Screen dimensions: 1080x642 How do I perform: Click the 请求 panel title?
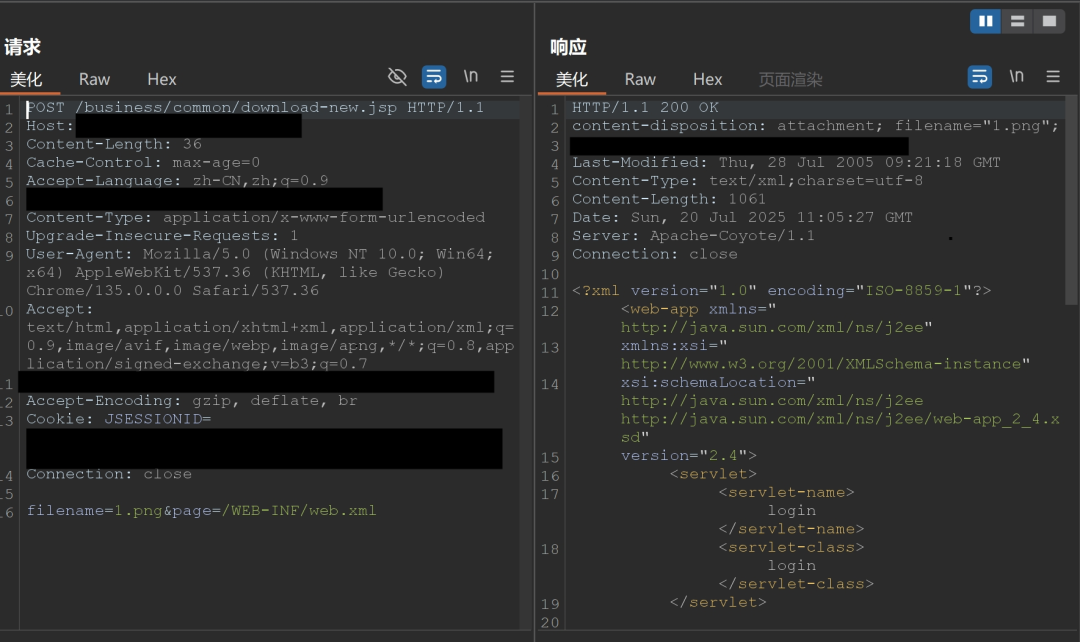pyautogui.click(x=22, y=47)
